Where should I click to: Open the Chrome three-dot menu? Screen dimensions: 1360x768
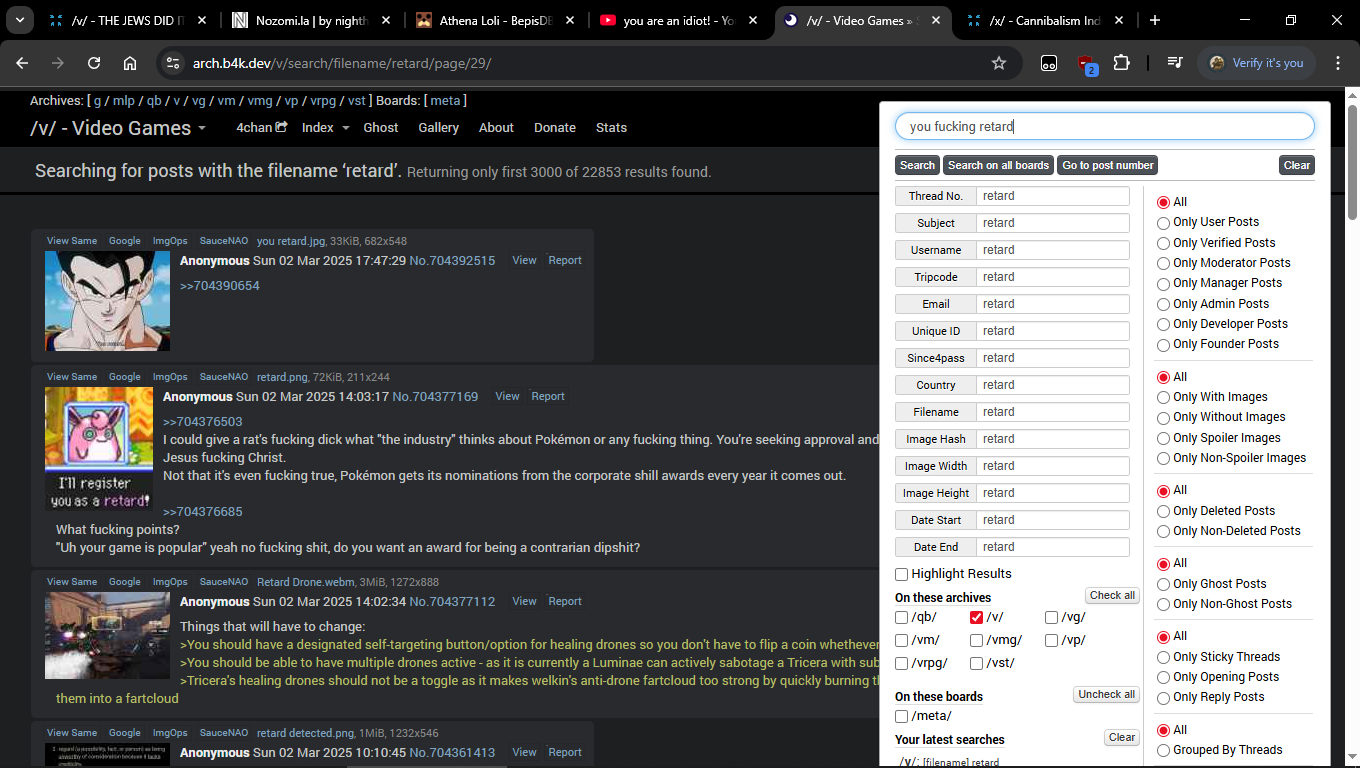click(1338, 63)
